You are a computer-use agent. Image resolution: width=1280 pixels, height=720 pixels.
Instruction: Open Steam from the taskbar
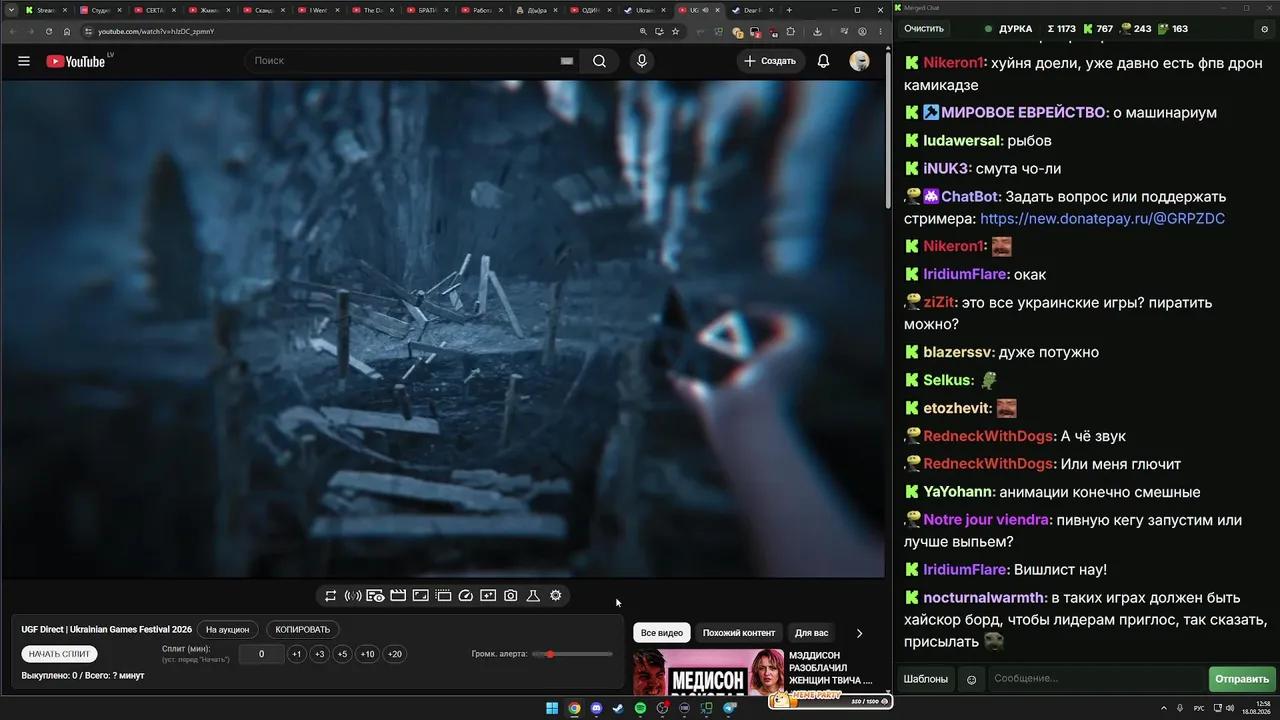pyautogui.click(x=618, y=708)
